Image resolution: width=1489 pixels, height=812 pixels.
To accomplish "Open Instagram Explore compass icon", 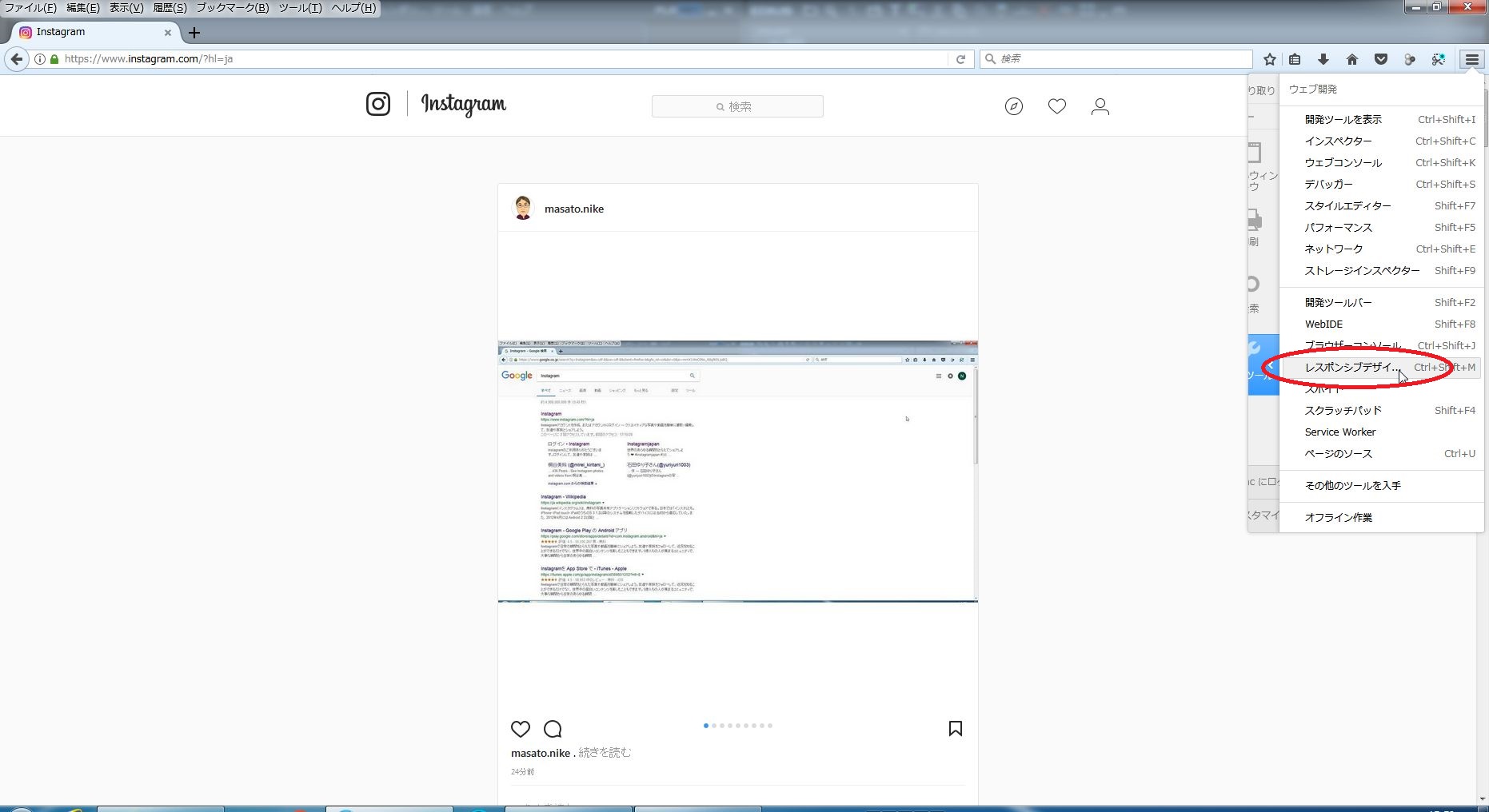I will click(1014, 106).
